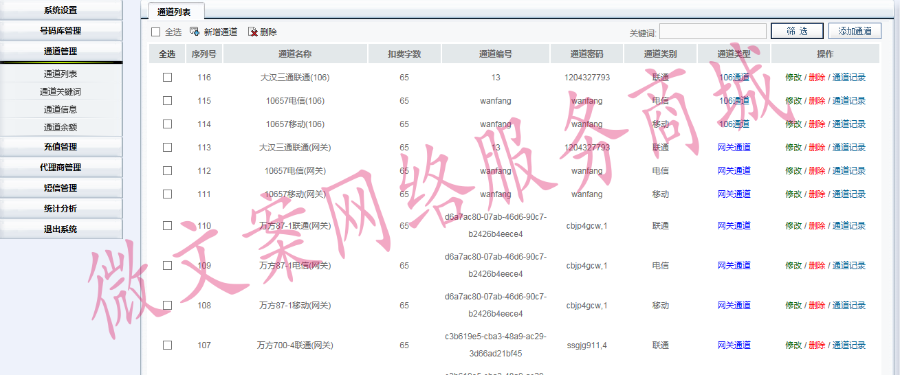
Task: Click the 删除 delete icon in toolbar
Action: [x=253, y=32]
